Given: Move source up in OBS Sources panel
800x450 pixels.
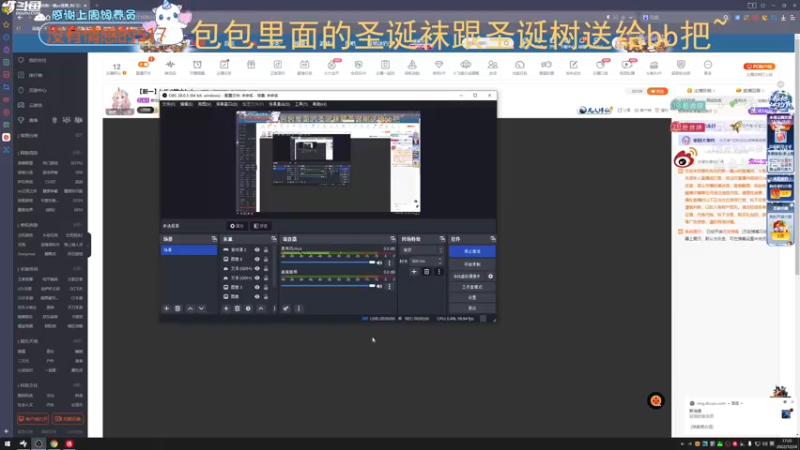Looking at the screenshot, I should click(261, 308).
